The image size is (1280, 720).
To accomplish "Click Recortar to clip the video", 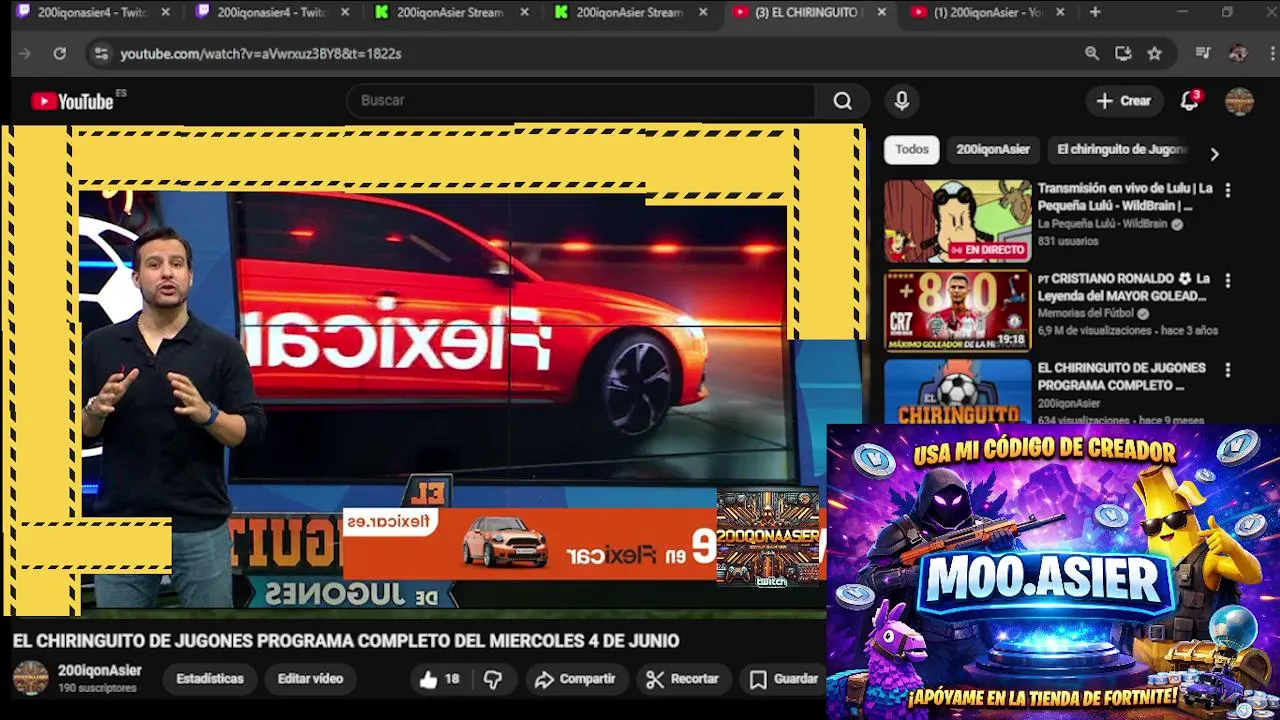I will pyautogui.click(x=683, y=679).
